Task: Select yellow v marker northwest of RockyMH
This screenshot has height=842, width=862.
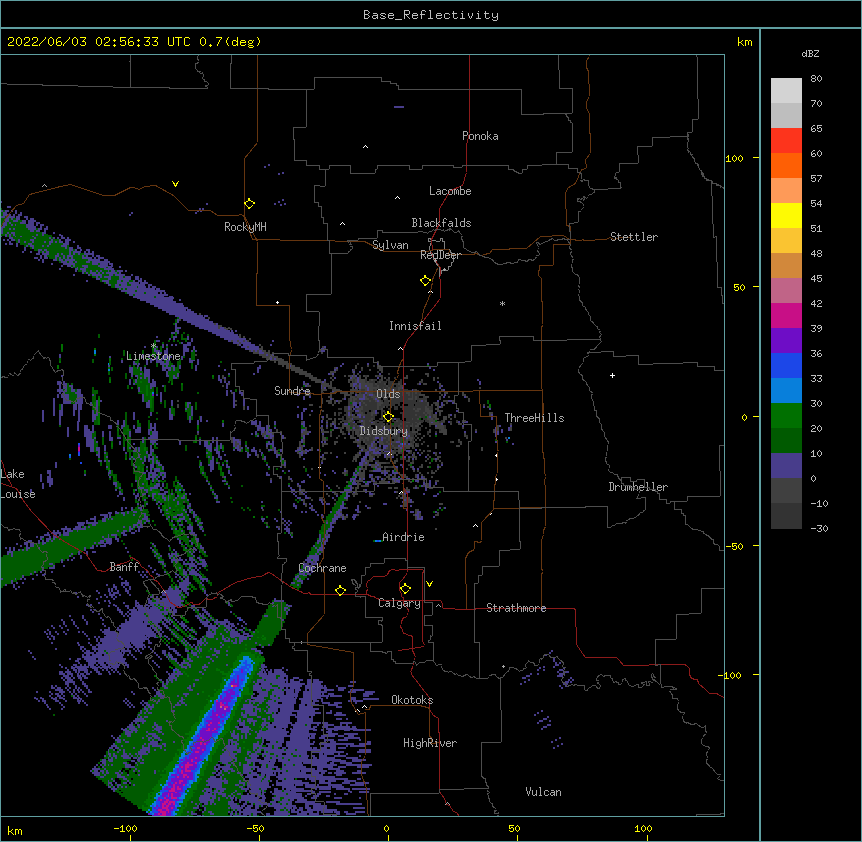Action: point(175,184)
